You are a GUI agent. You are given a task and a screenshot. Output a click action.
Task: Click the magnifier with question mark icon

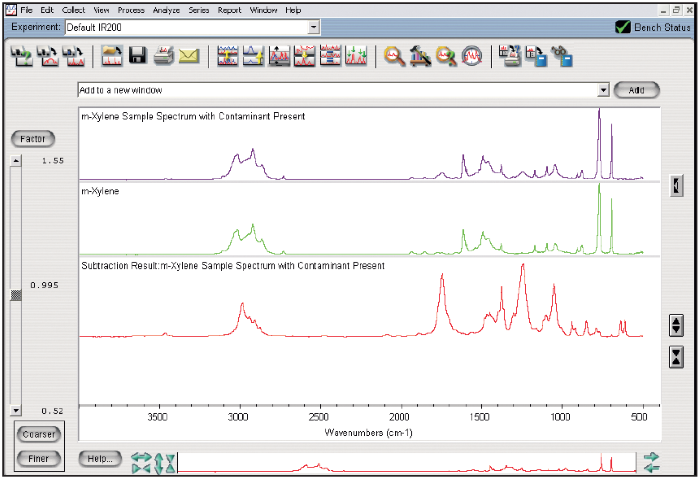click(x=446, y=57)
